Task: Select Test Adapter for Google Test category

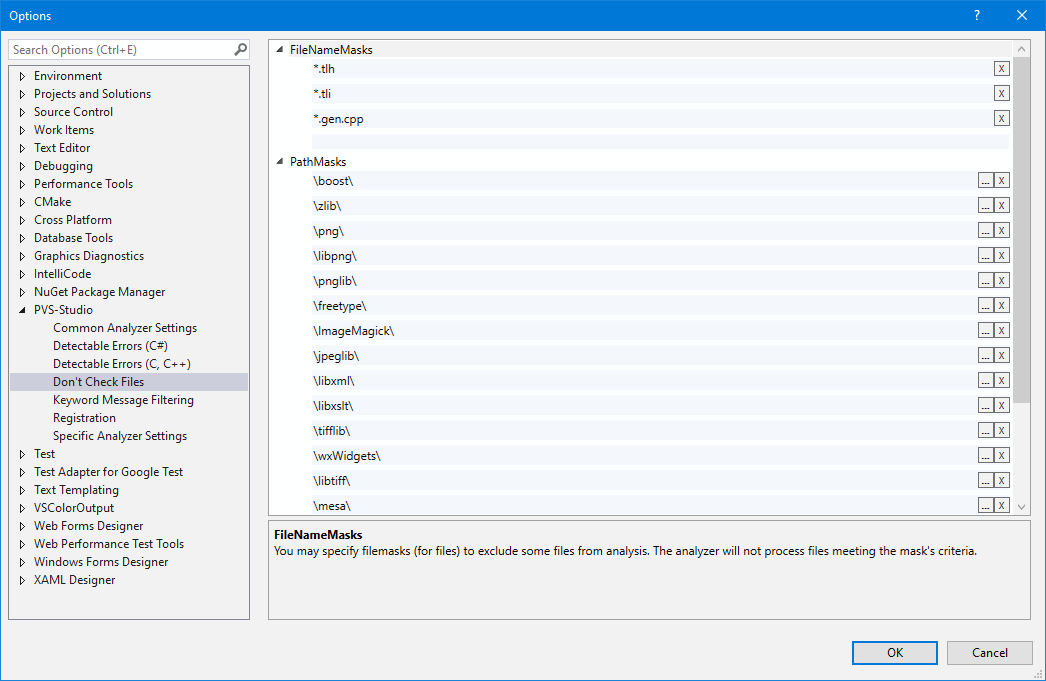Action: pyautogui.click(x=108, y=472)
